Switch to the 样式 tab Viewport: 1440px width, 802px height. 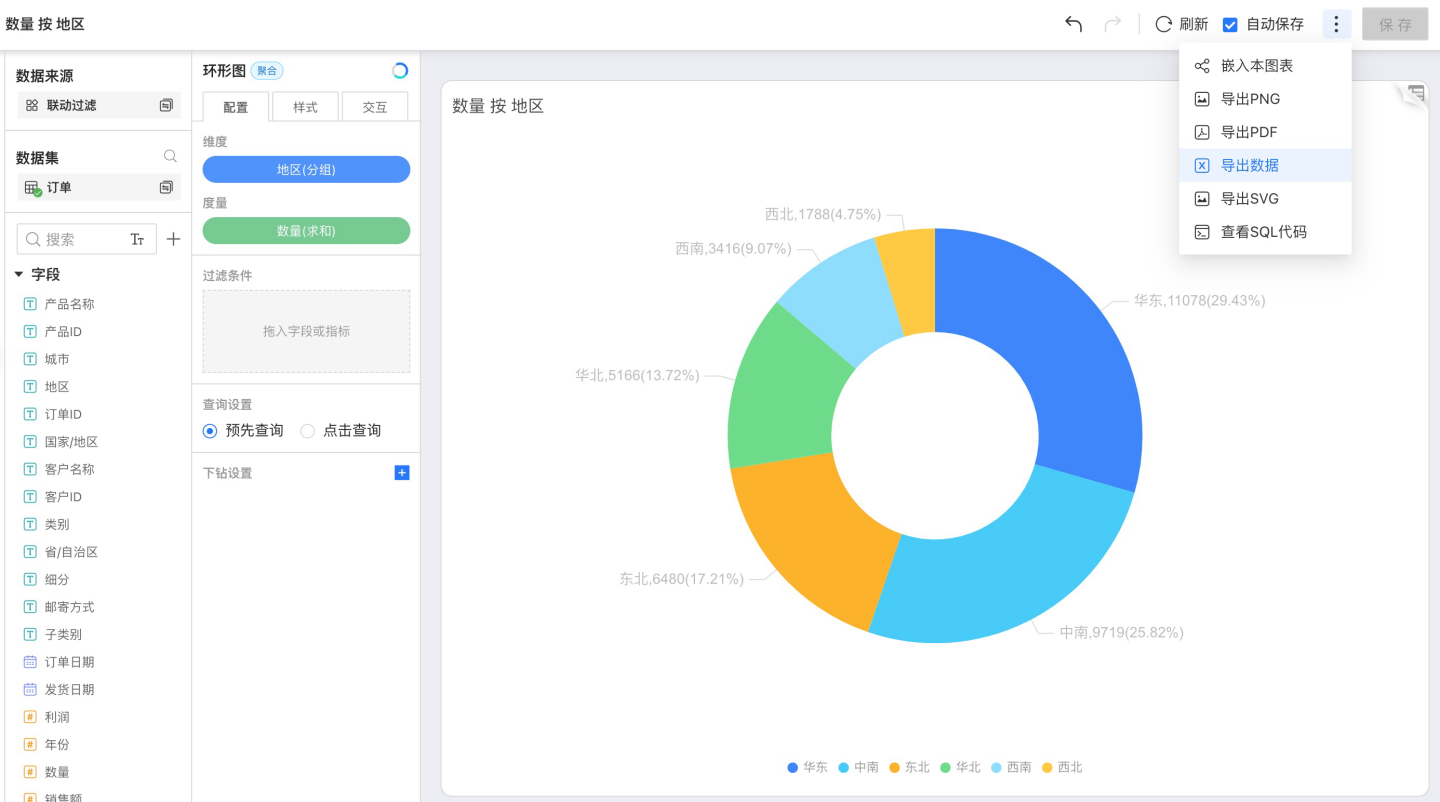(x=305, y=107)
